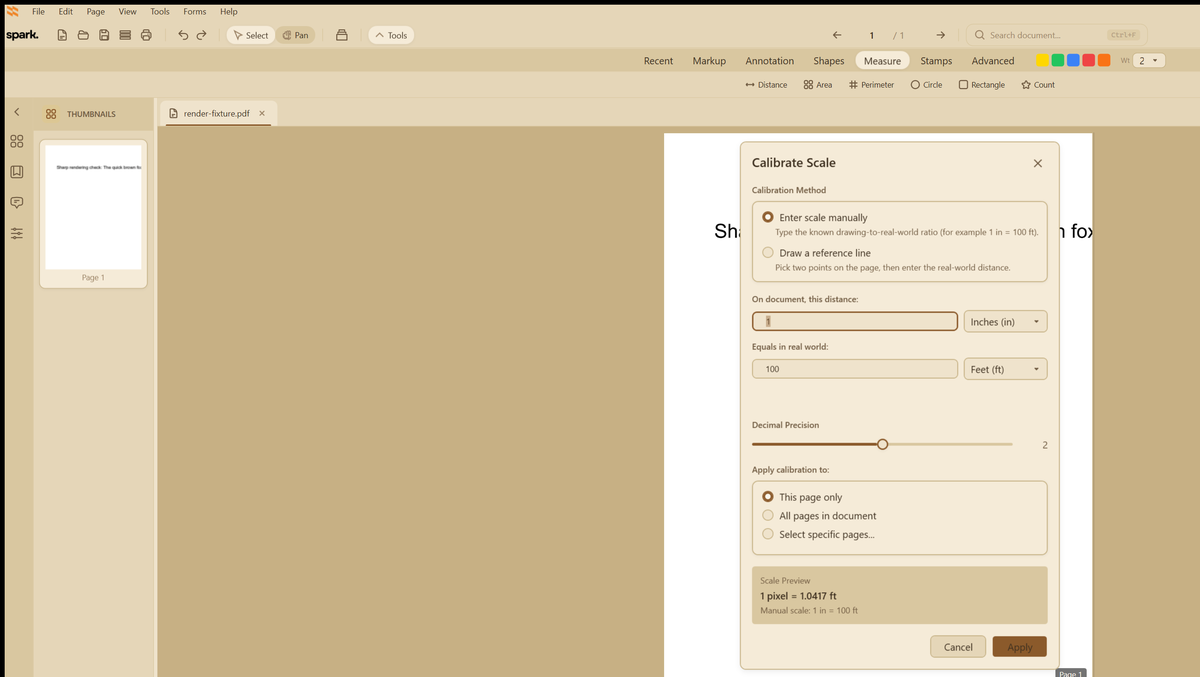Click the stacked pages icon beside save
The height and width of the screenshot is (677, 1200).
[x=125, y=35]
